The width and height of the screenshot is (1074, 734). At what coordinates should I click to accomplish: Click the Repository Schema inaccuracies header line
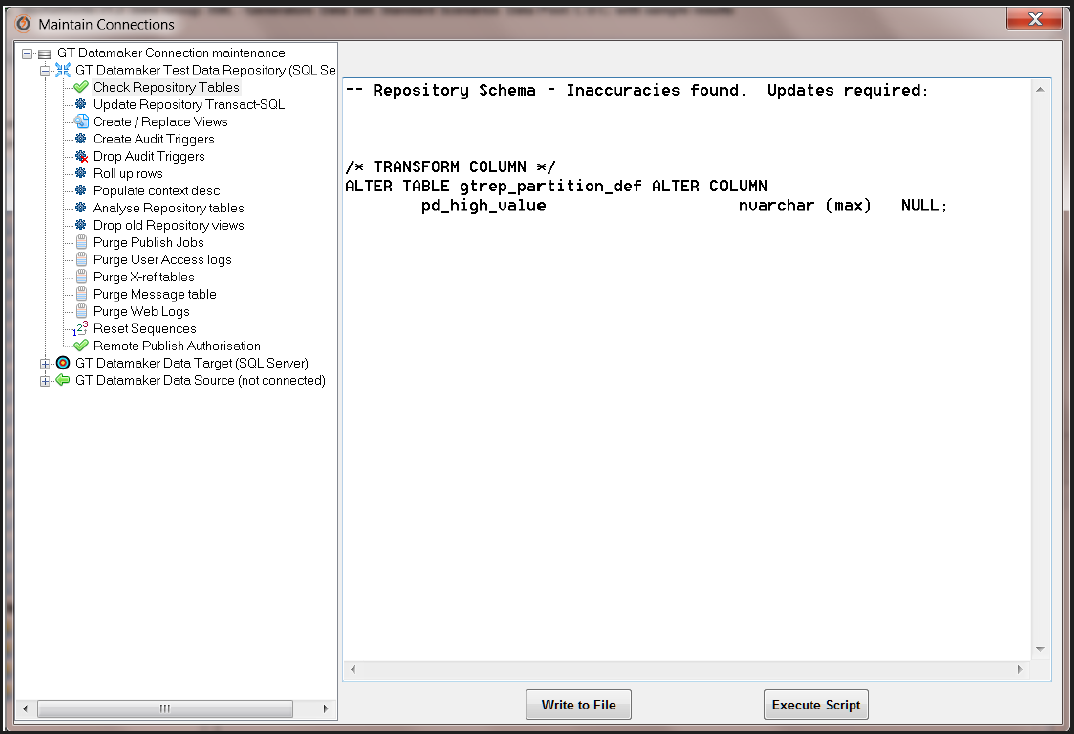click(637, 90)
